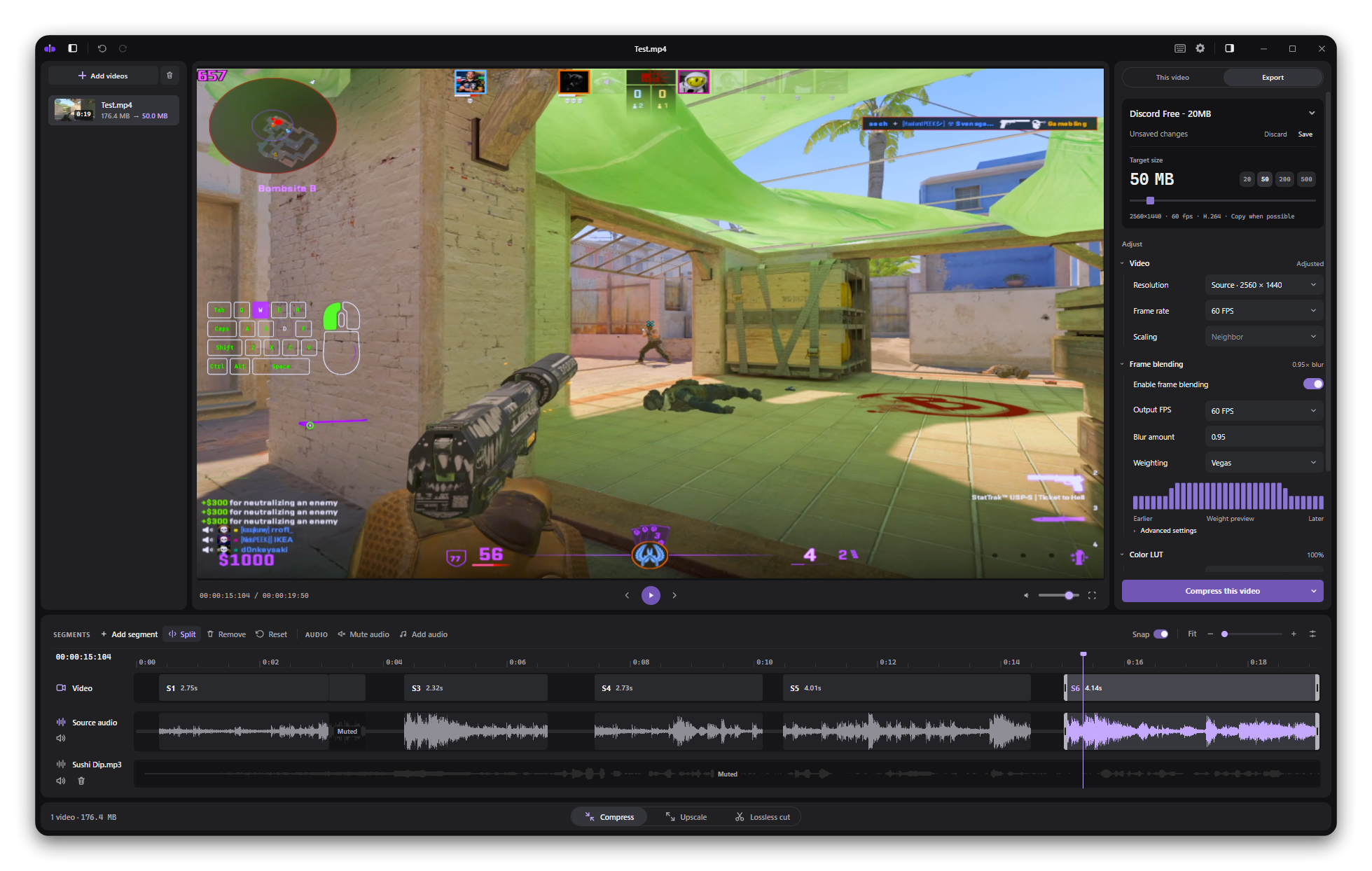1372x871 pixels.
Task: Delete videos with the trash icon
Action: tap(169, 76)
